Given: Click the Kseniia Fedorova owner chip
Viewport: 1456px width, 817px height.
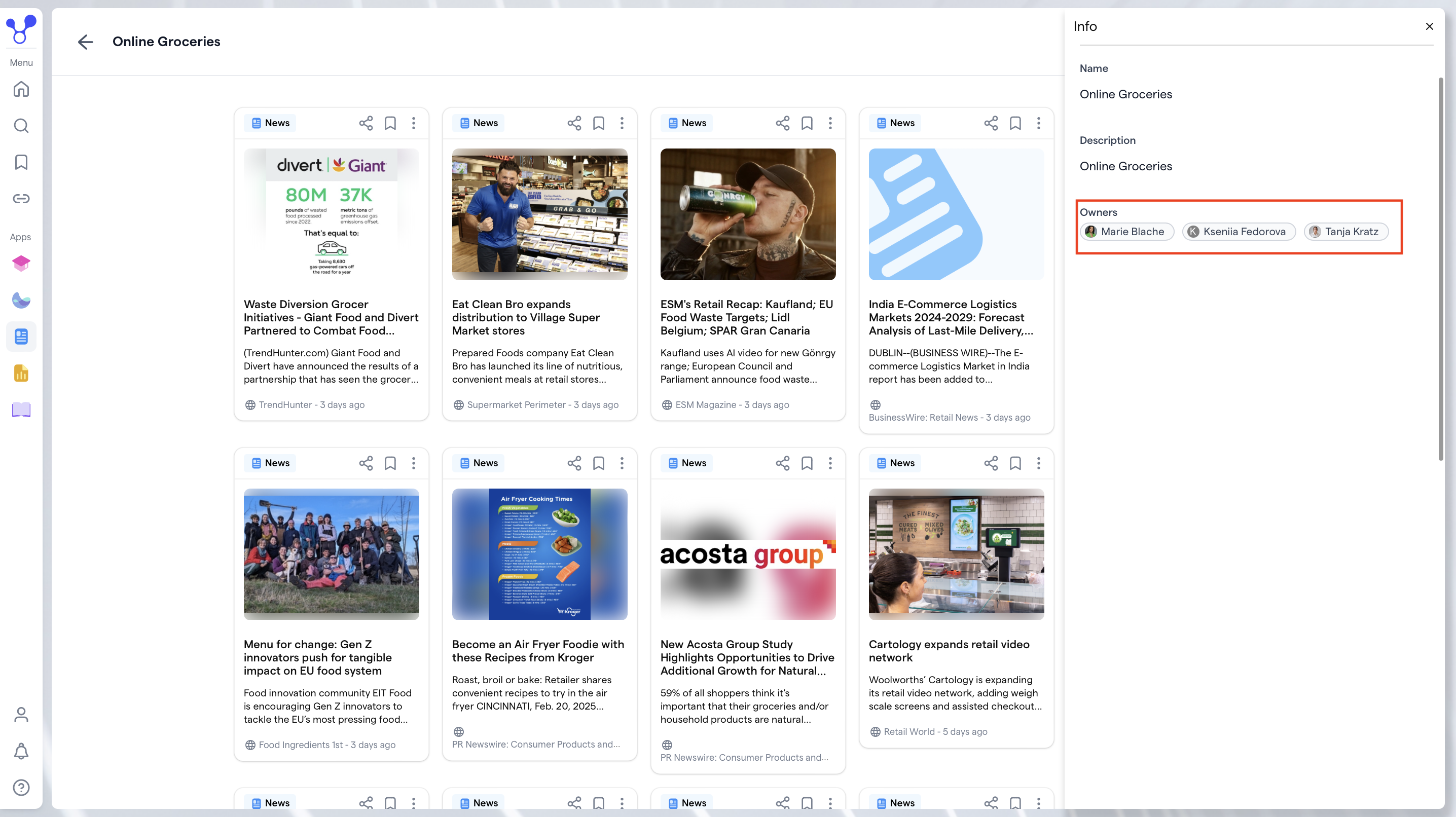Looking at the screenshot, I should coord(1239,232).
